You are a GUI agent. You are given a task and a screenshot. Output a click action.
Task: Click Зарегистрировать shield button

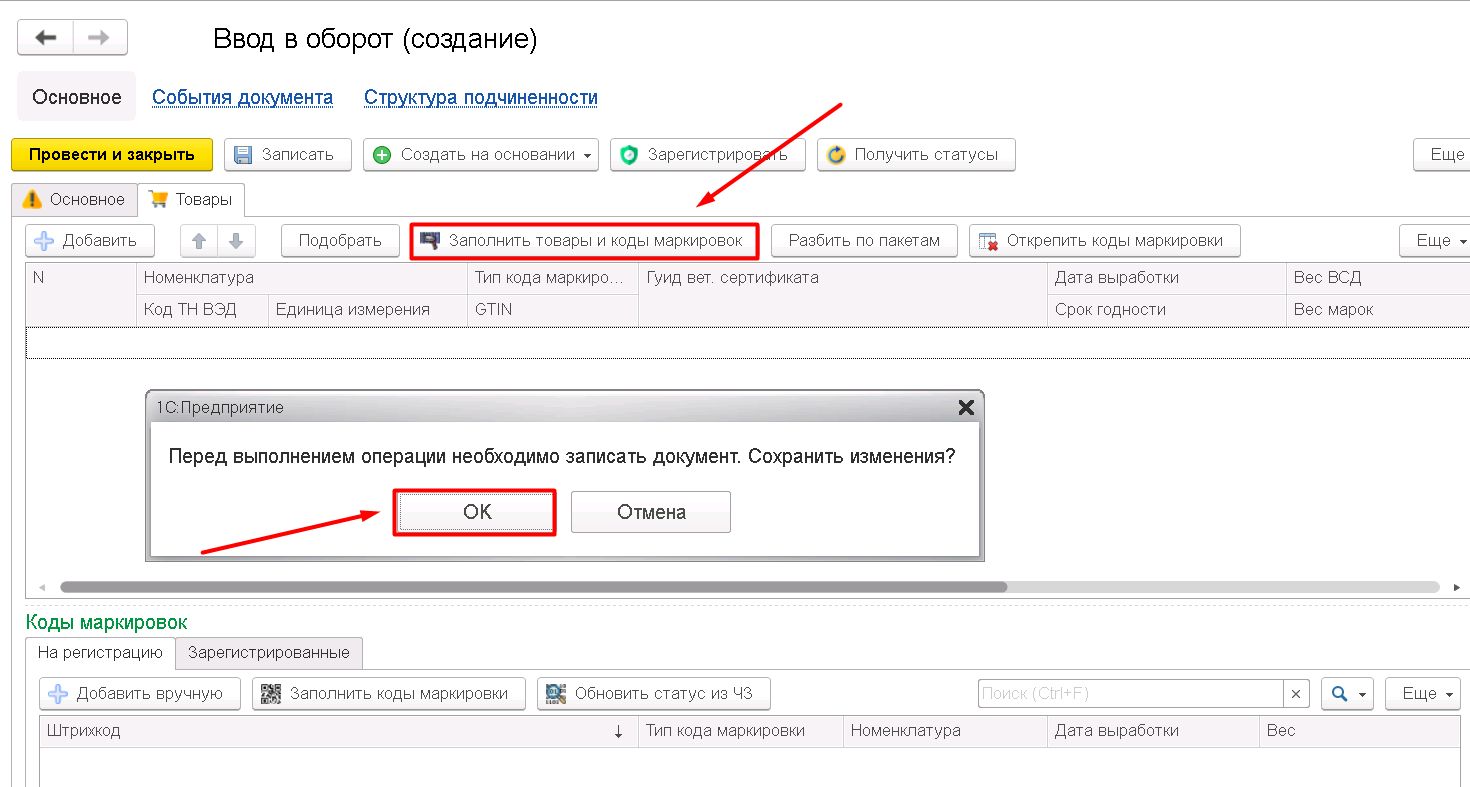click(707, 155)
